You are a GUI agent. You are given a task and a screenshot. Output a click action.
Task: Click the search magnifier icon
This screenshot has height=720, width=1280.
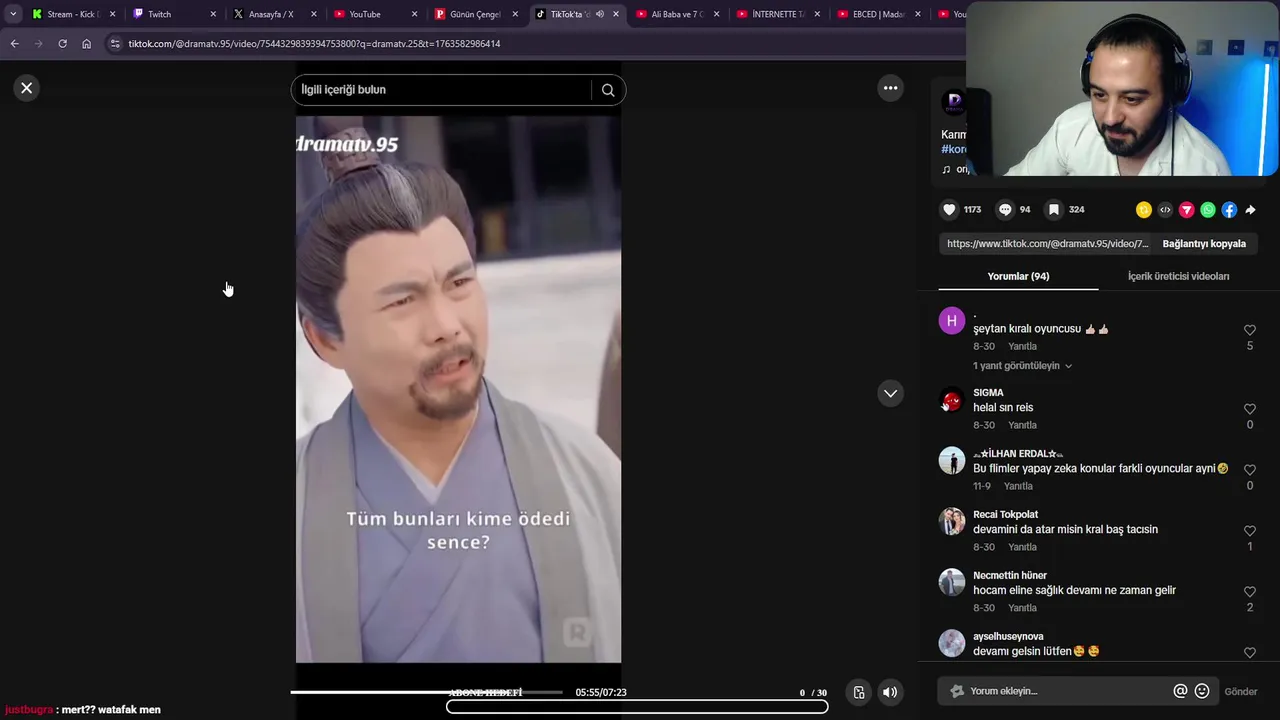point(608,90)
